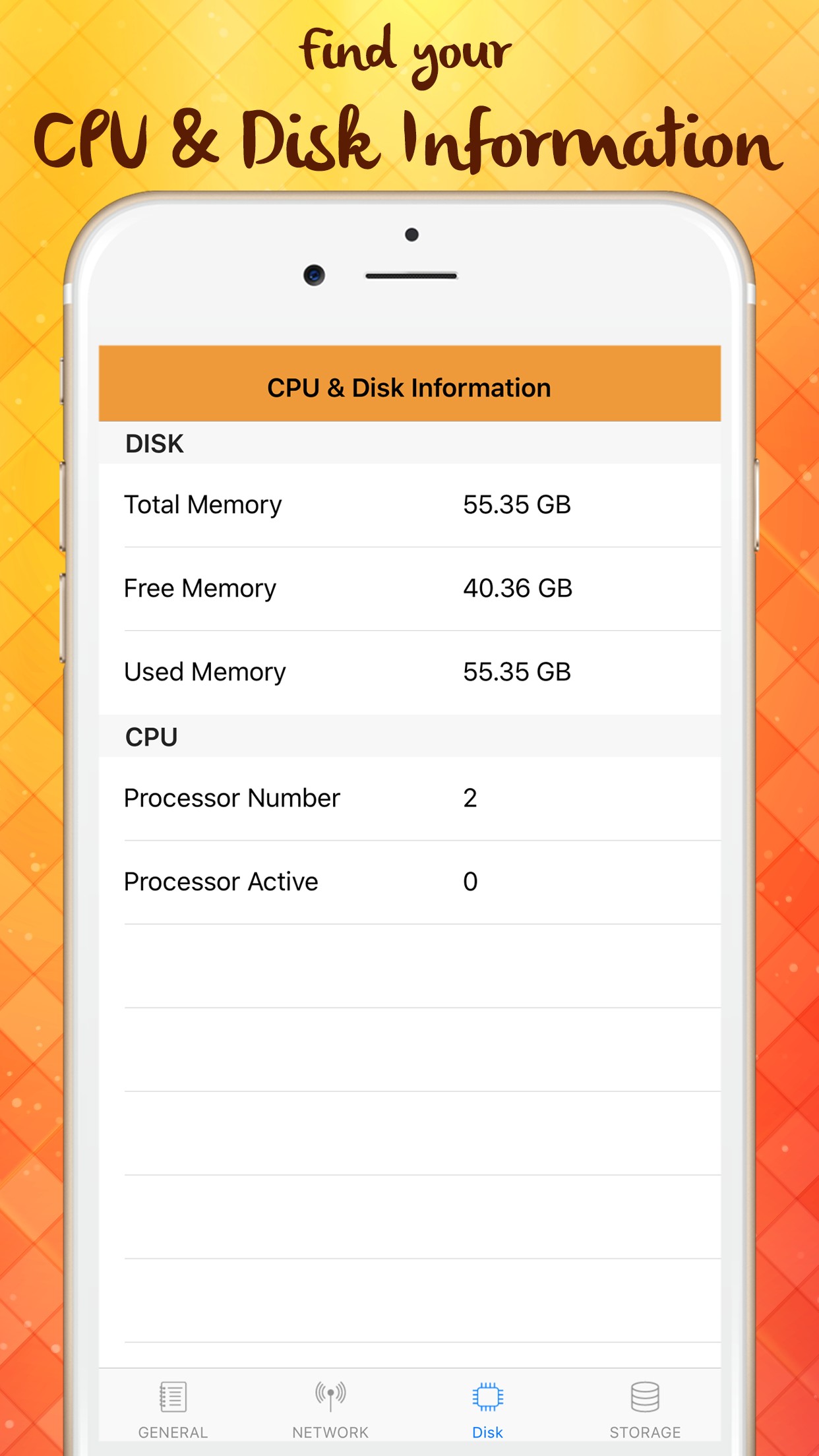Go to the STORAGE tab label
The image size is (819, 1456).
[644, 1432]
